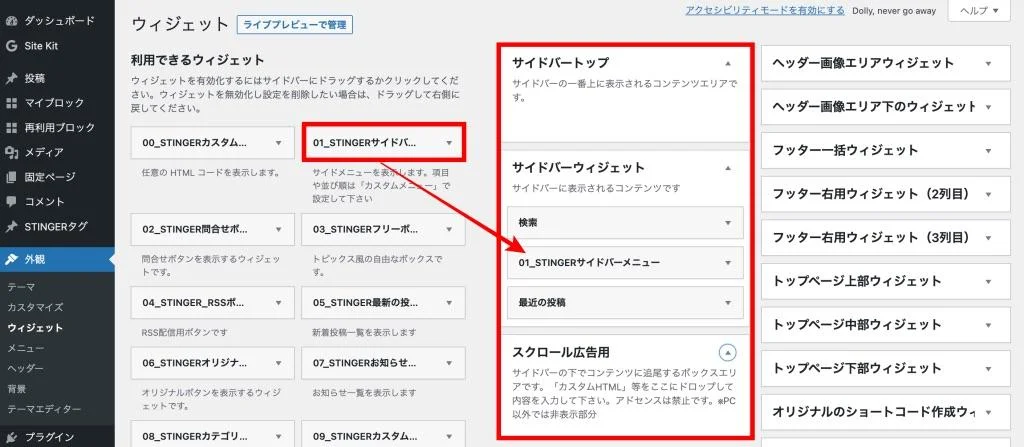Expand the 00_STINGERカスタム widget
The width and height of the screenshot is (1024, 447).
point(279,142)
